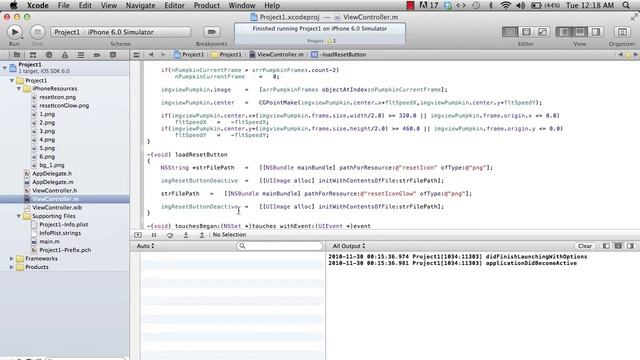Image resolution: width=640 pixels, height=360 pixels.
Task: Click ViewController.m in the jump bar
Action: [276, 55]
